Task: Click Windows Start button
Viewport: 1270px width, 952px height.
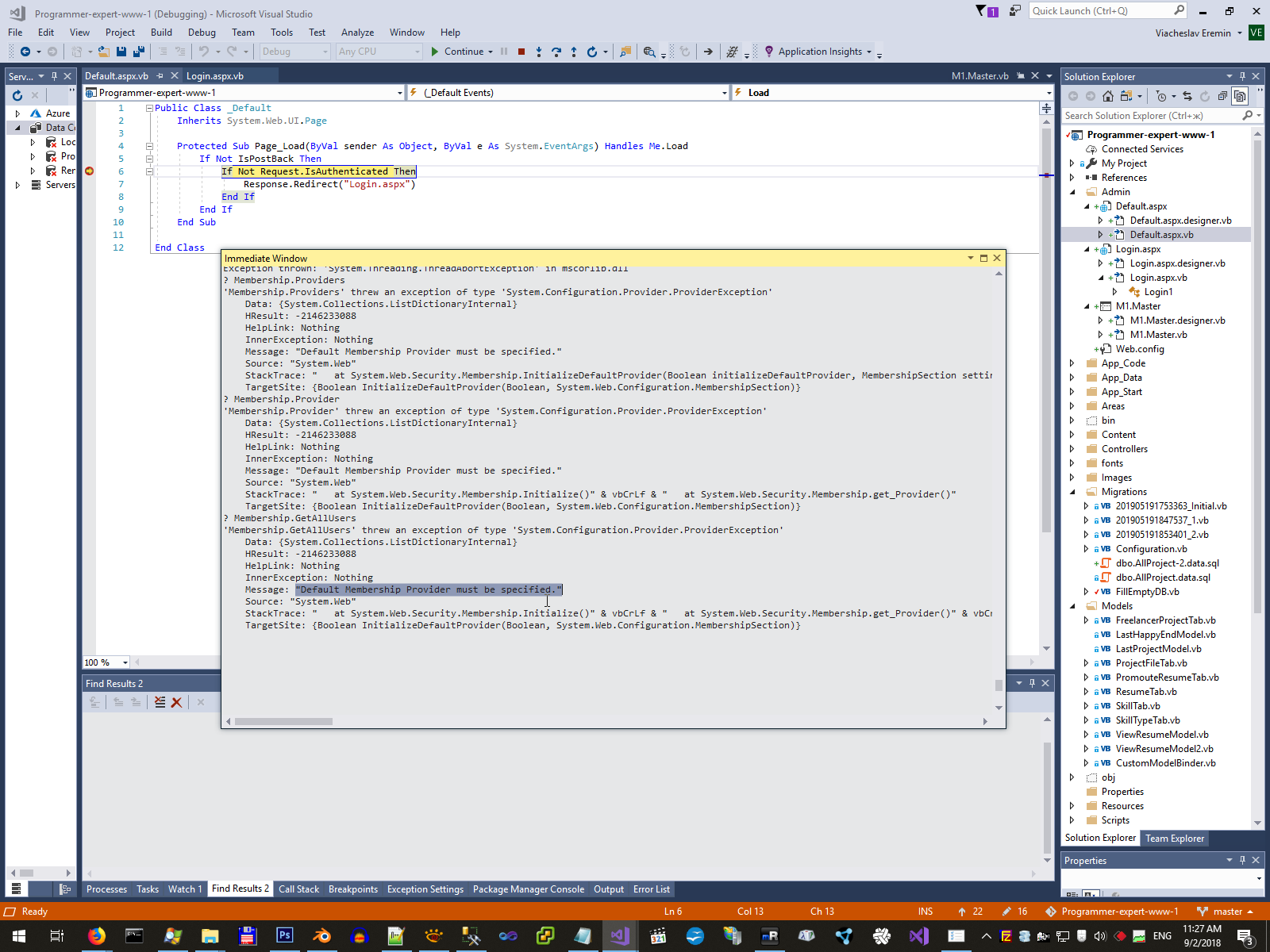Action: coord(19,936)
